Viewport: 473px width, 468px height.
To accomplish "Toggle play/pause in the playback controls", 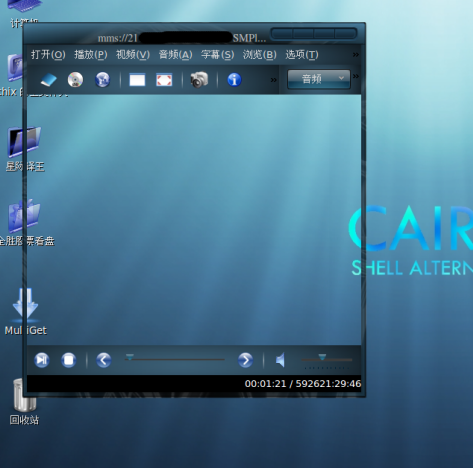I will (x=42, y=360).
